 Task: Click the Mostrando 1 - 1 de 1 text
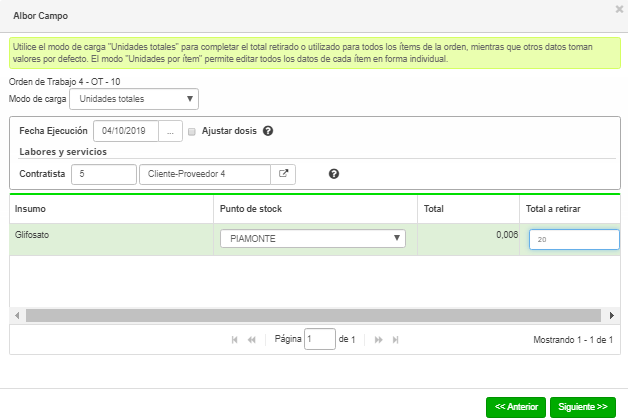click(573, 340)
